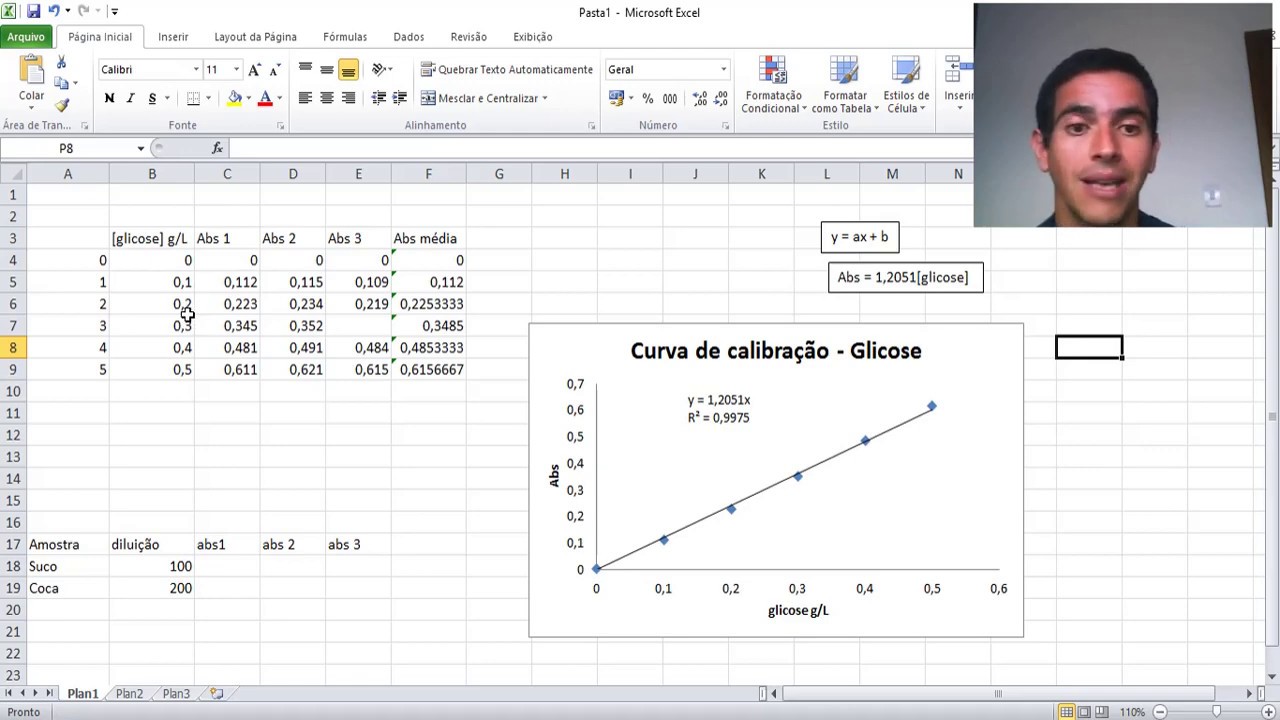The width and height of the screenshot is (1280, 720).
Task: Select row 8 header
Action: (14, 348)
